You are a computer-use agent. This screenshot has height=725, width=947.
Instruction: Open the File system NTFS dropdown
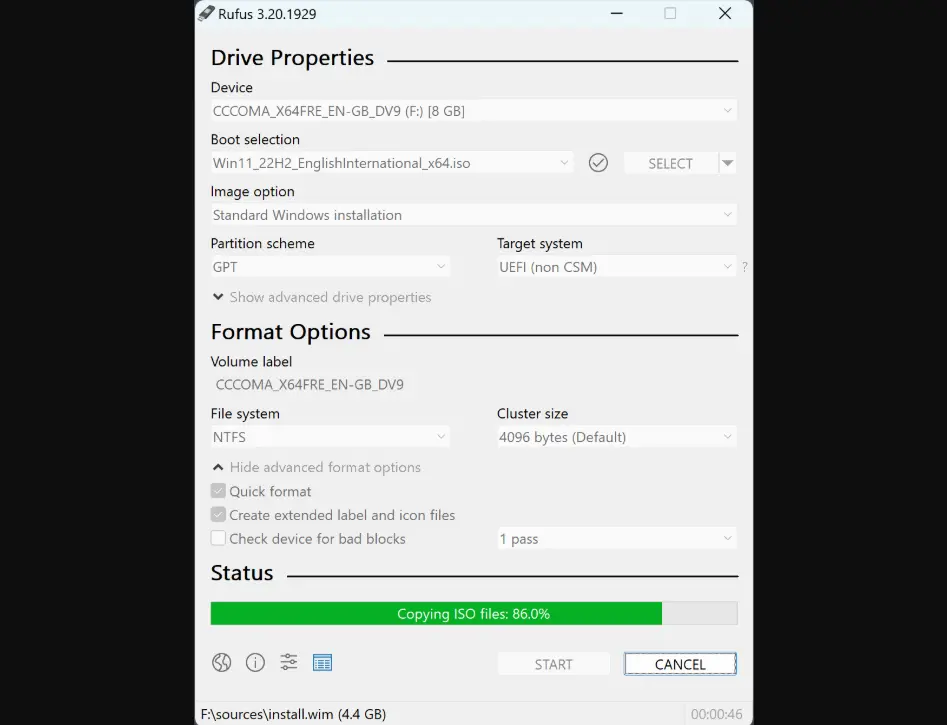pyautogui.click(x=329, y=437)
